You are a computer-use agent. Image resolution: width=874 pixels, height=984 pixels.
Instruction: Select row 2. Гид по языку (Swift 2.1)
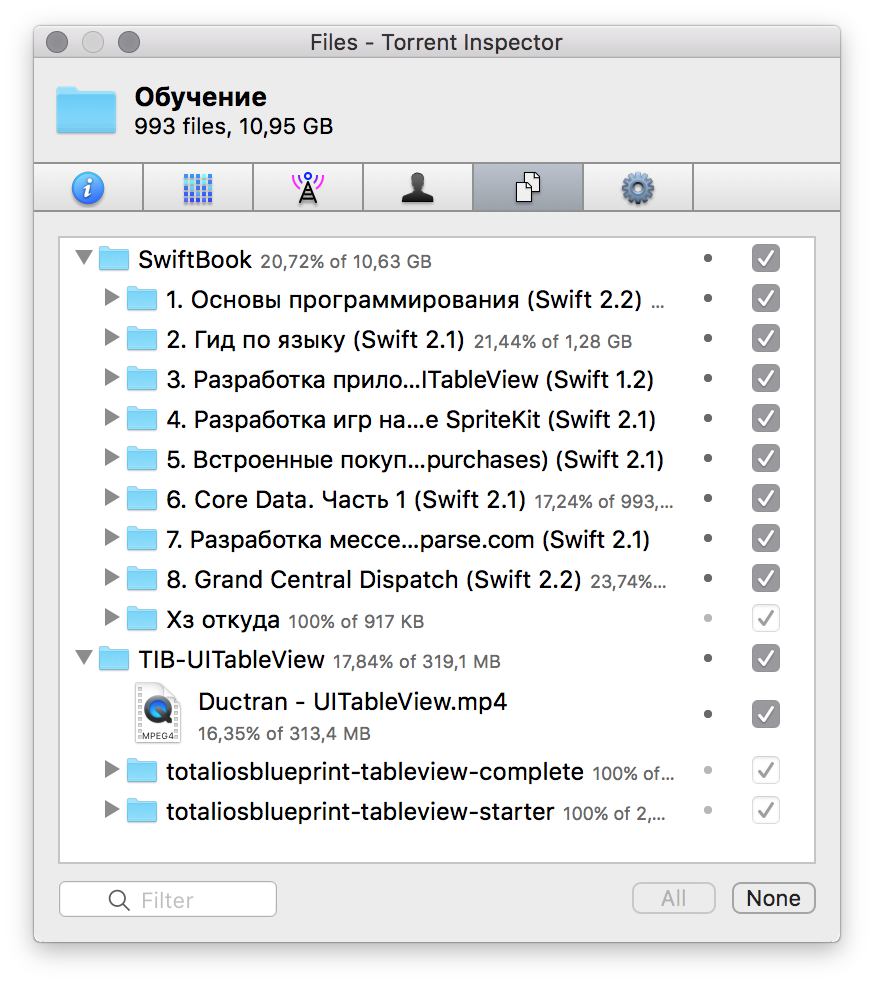(437, 339)
